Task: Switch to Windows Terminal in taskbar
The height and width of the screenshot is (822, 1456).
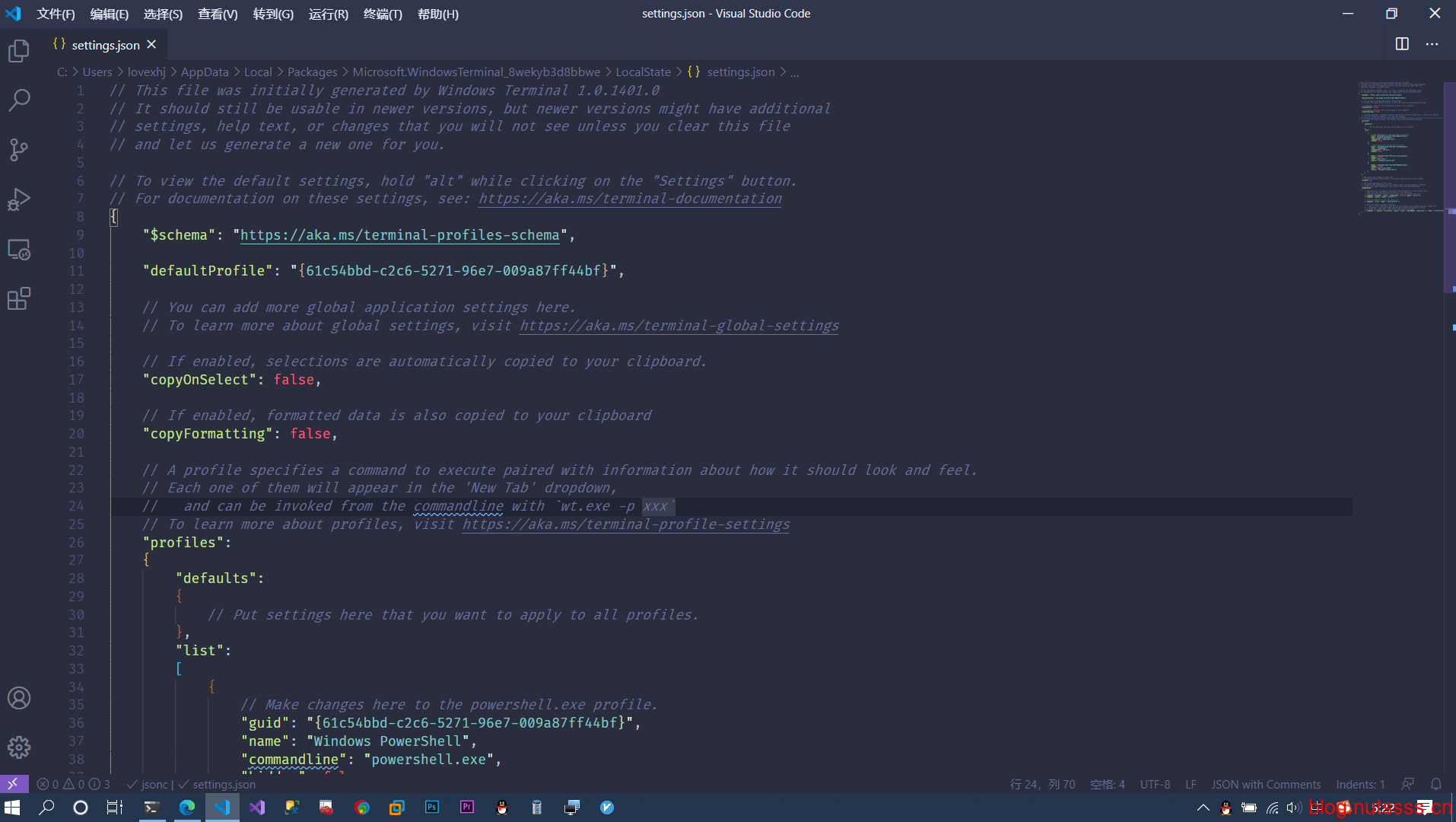Action: click(x=151, y=808)
